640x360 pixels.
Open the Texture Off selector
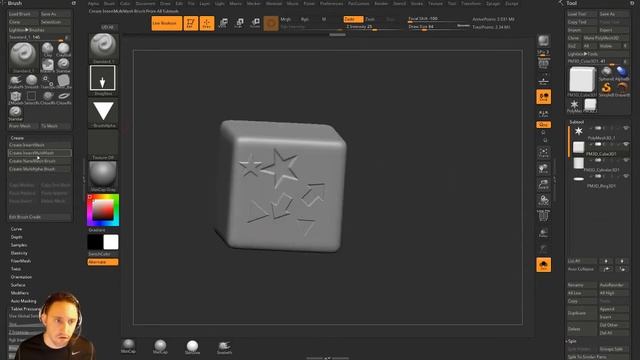tap(103, 144)
